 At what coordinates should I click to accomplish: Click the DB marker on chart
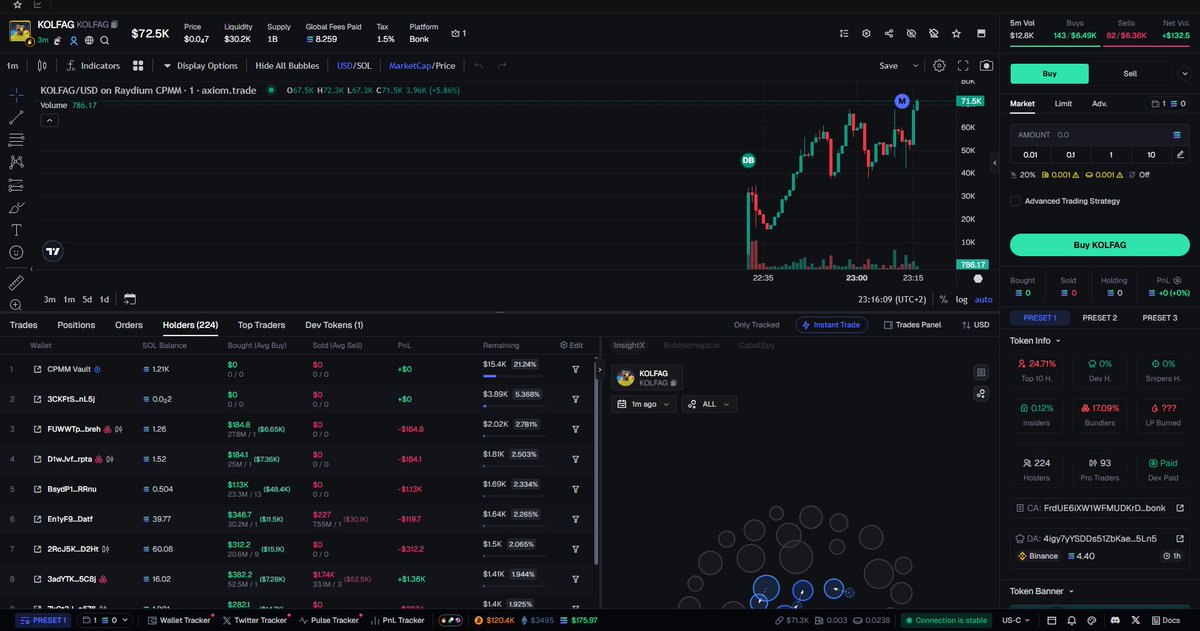click(748, 160)
